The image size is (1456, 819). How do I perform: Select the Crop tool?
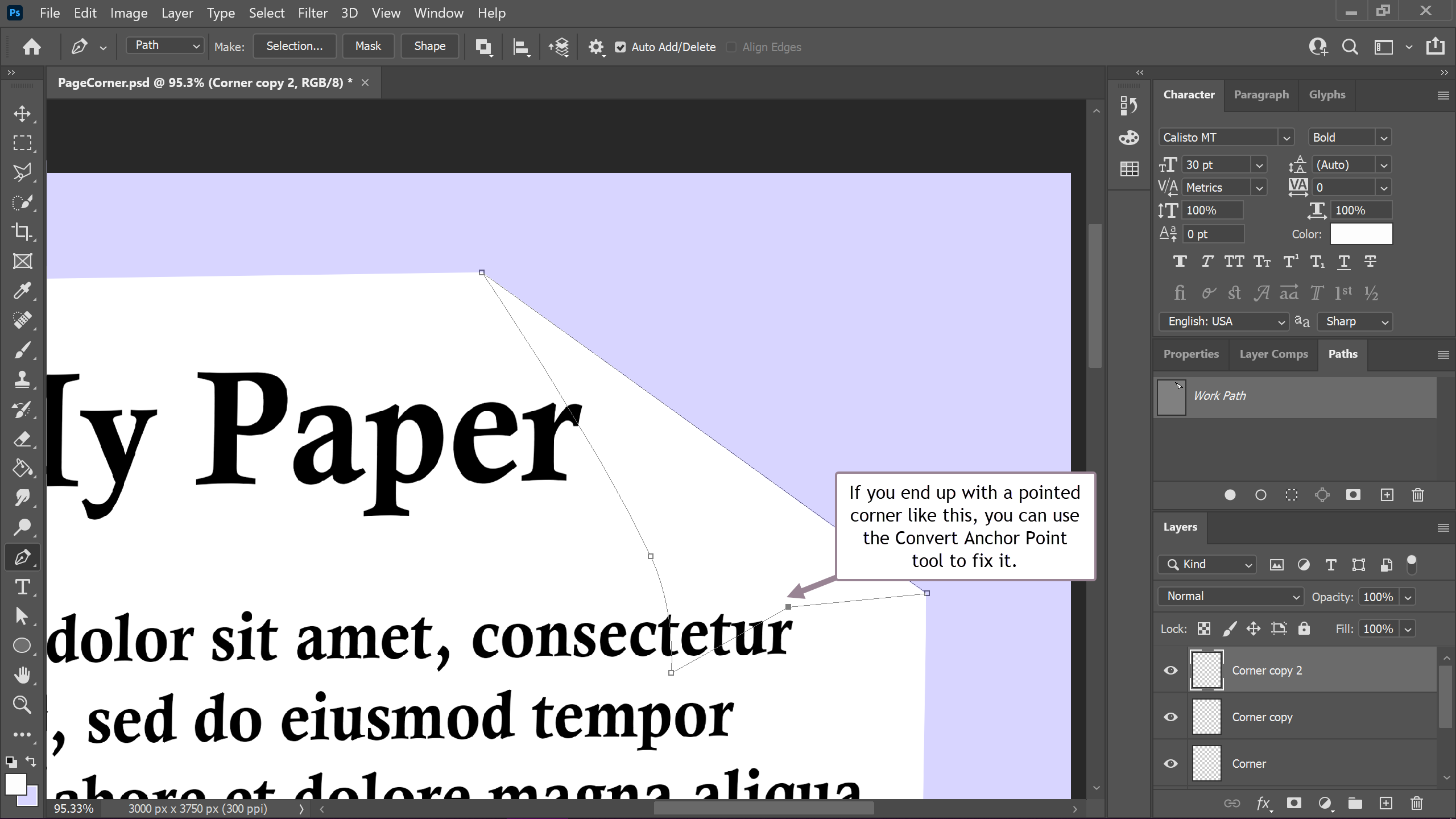[x=22, y=231]
